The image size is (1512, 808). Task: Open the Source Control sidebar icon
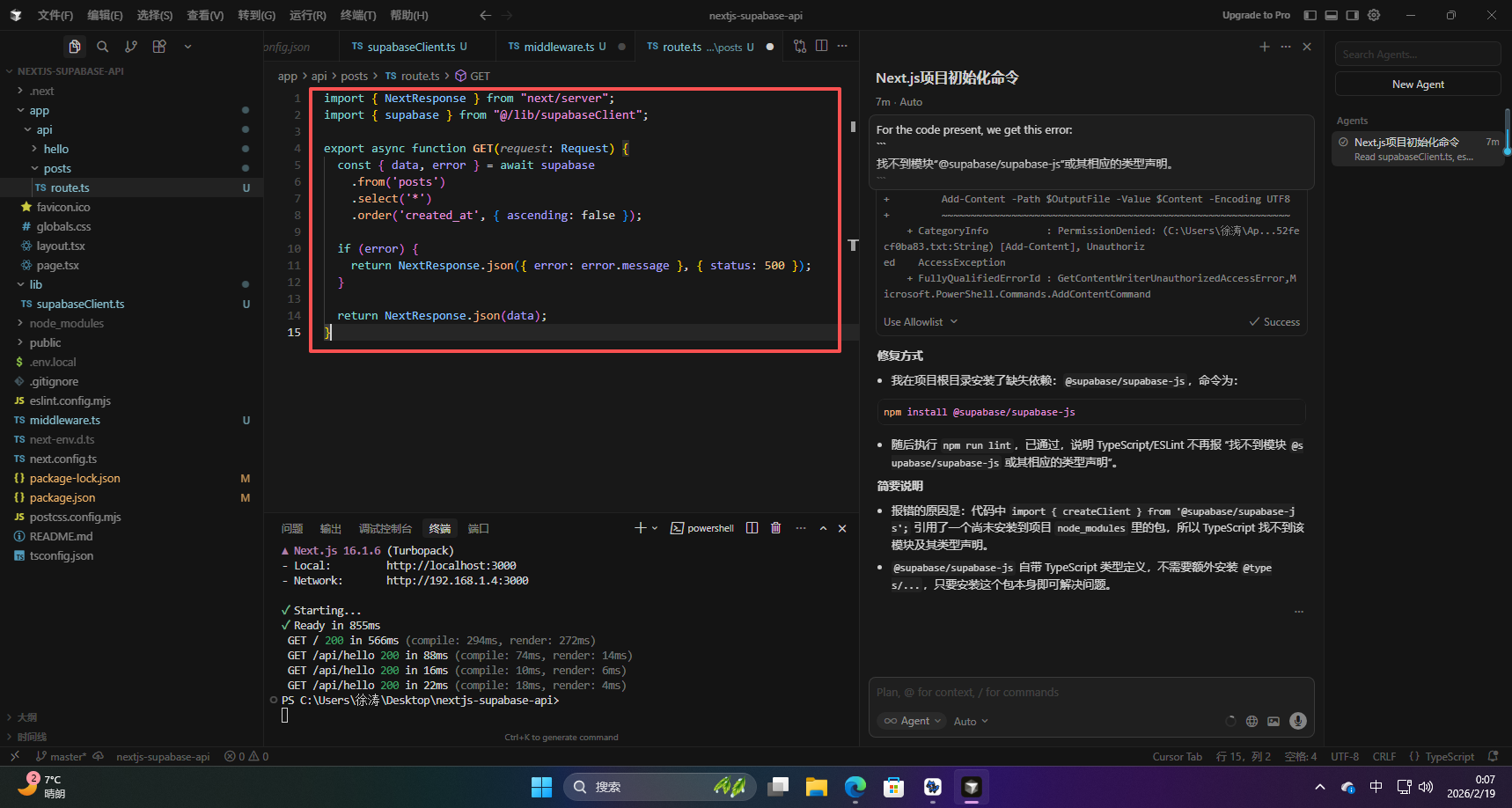(x=131, y=47)
